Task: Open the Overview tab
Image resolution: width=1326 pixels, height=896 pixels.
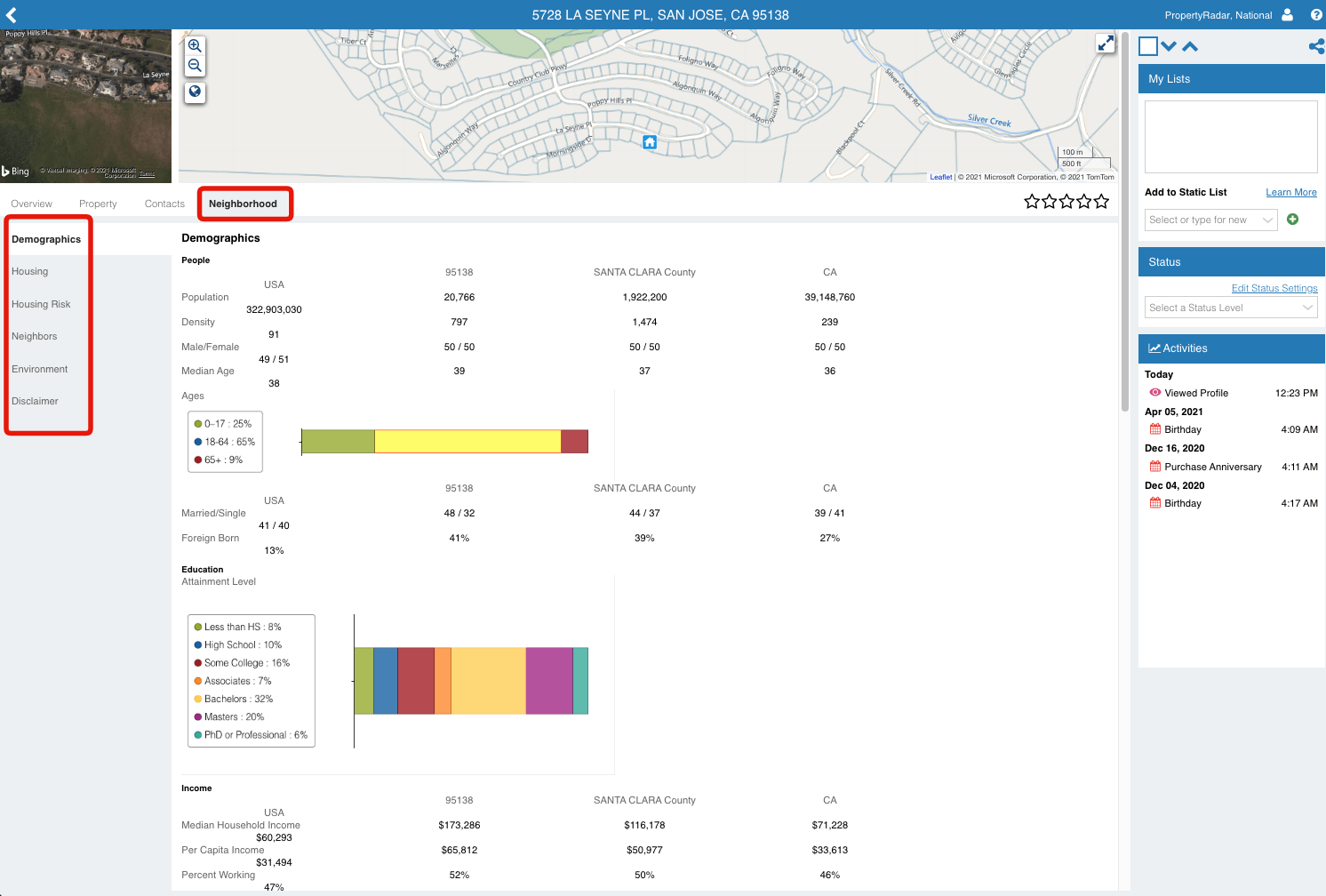Action: tap(31, 204)
